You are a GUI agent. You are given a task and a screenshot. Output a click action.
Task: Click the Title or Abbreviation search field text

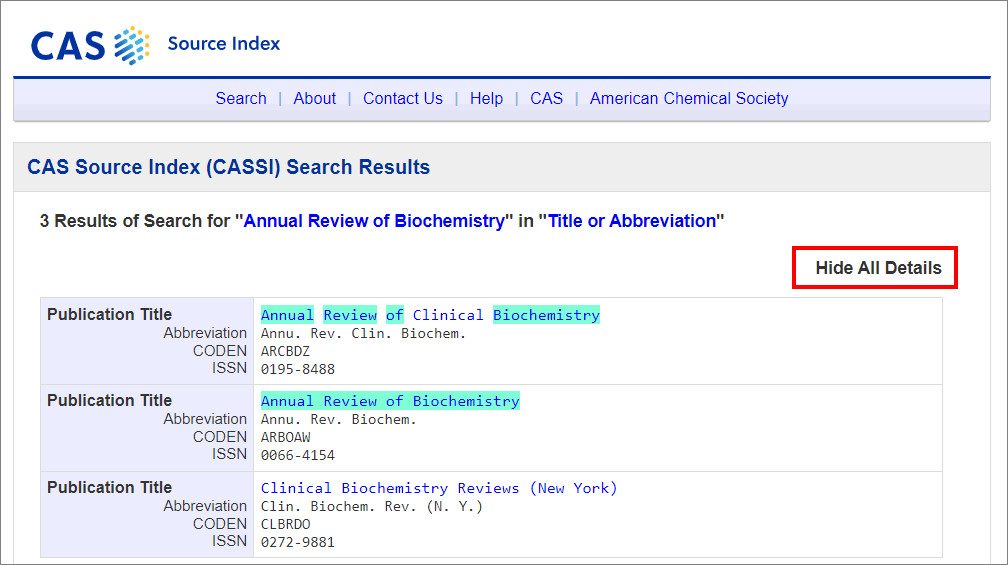pos(632,221)
